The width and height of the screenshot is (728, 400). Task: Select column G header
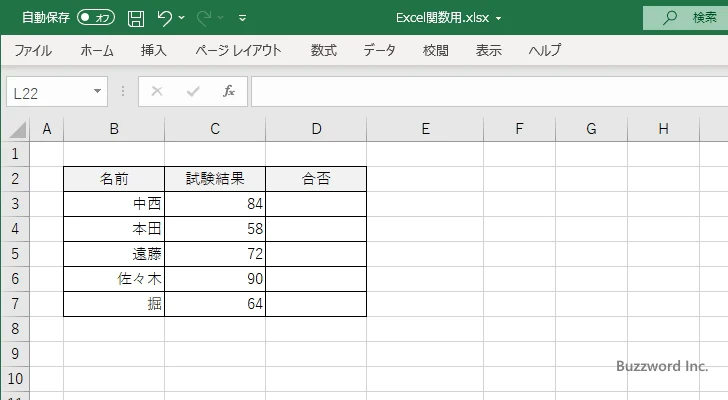point(591,129)
